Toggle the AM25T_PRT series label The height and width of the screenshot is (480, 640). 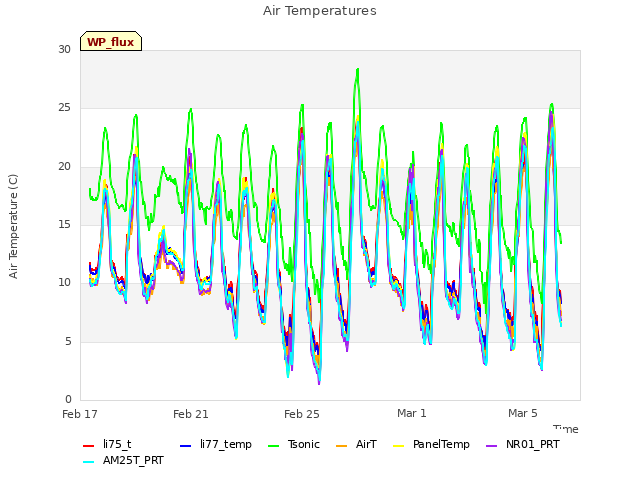coord(133,461)
